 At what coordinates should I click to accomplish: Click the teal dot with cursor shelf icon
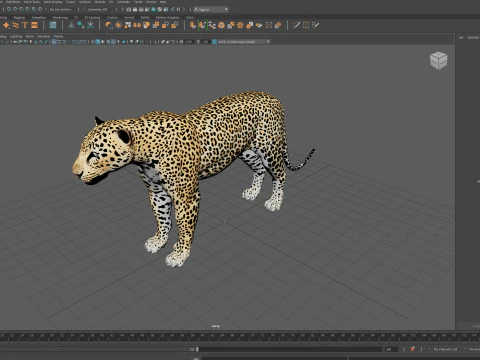[81, 25]
